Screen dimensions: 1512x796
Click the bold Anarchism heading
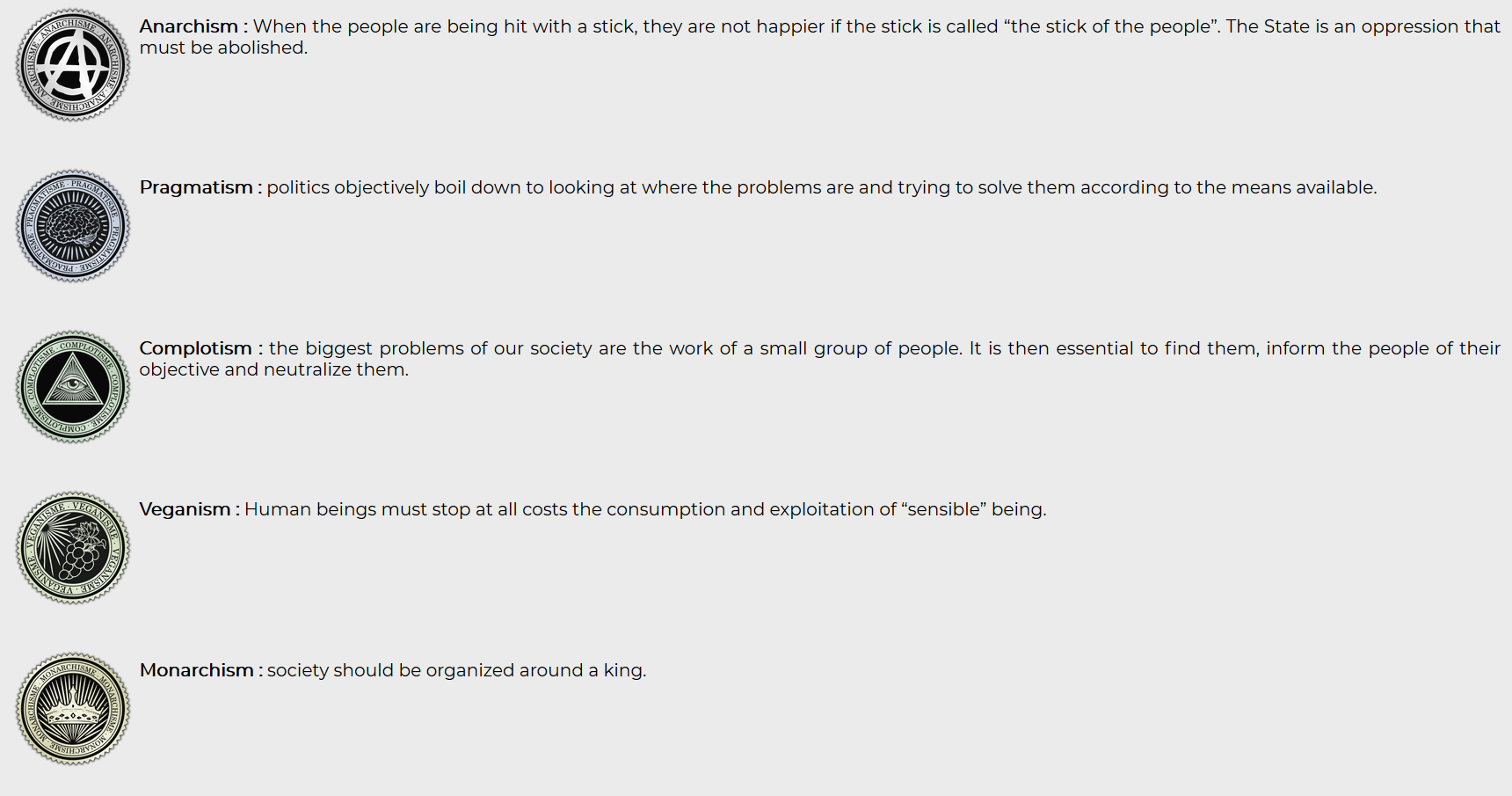(188, 26)
